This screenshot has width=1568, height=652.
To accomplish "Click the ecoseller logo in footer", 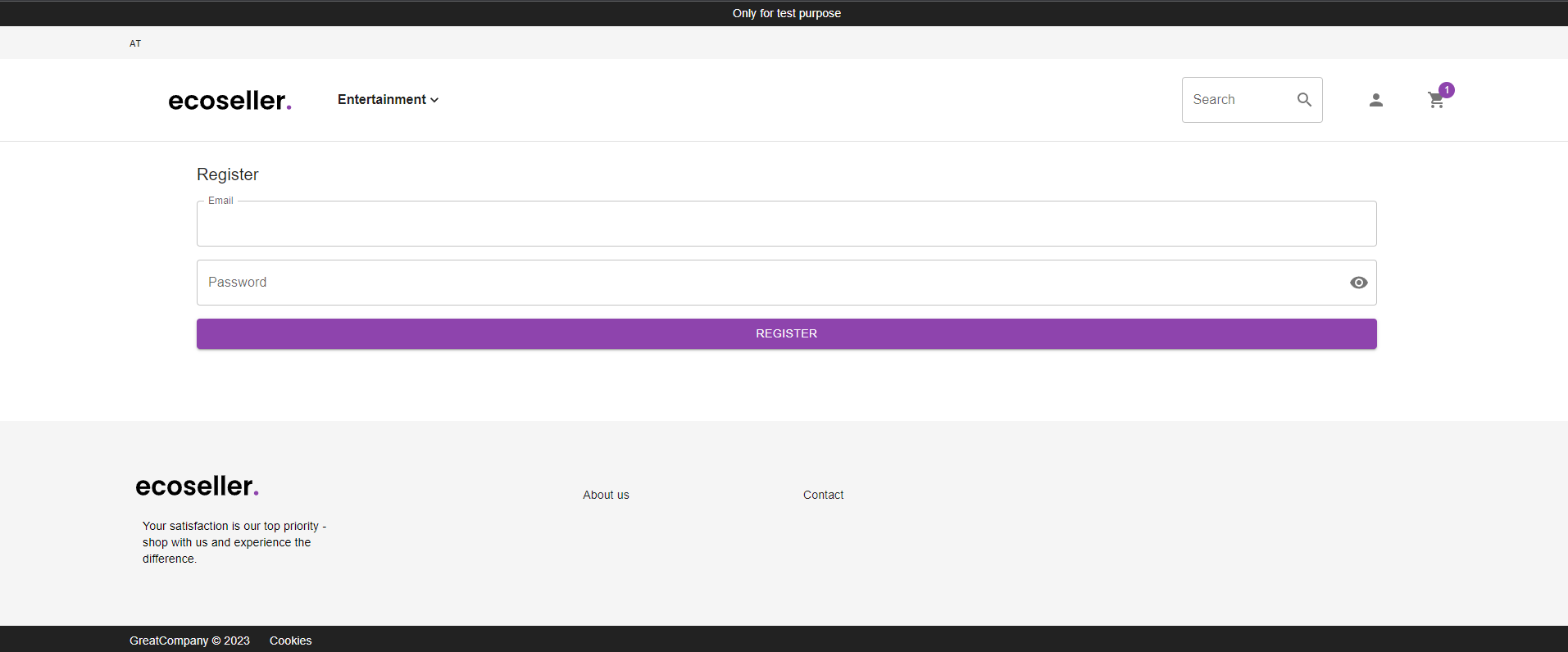I will click(x=197, y=486).
